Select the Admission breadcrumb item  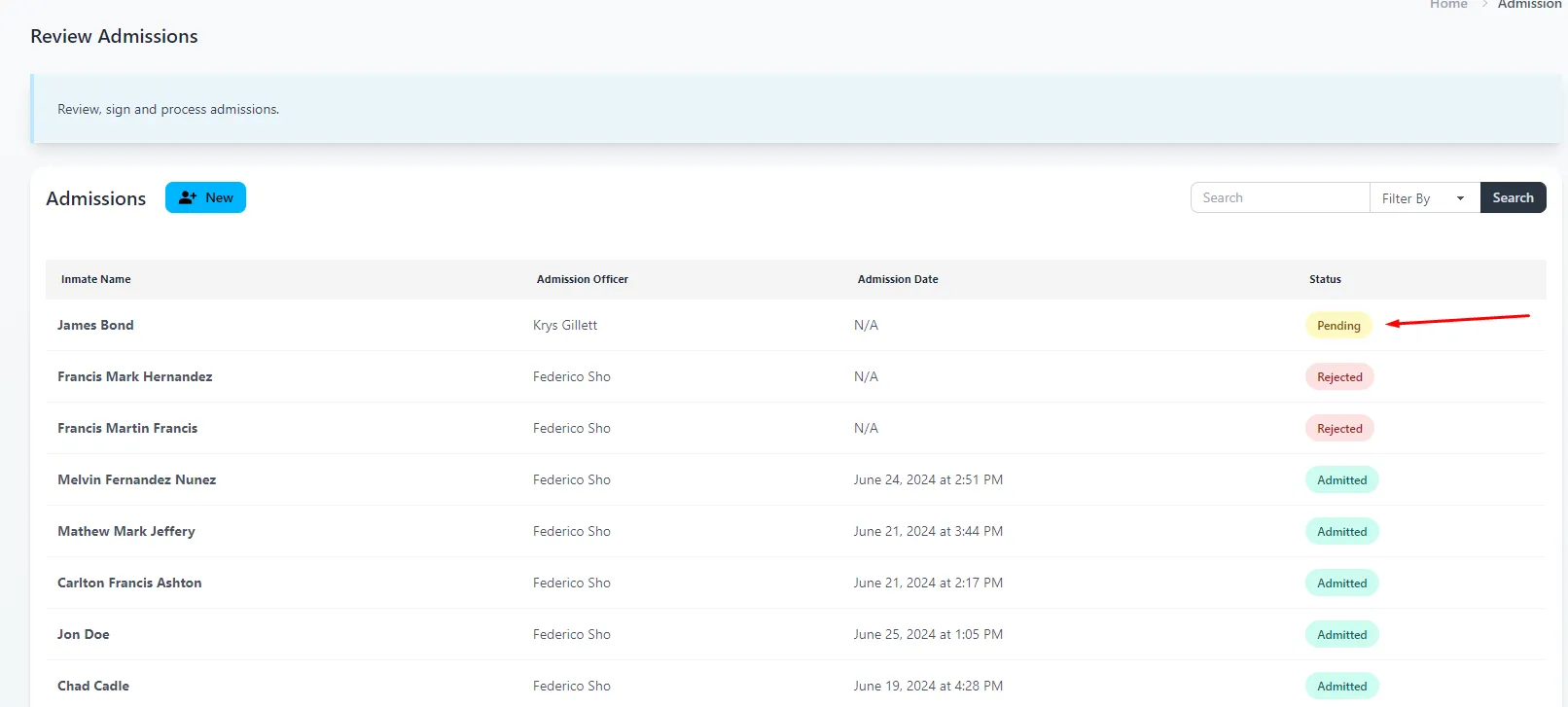pos(1529,5)
